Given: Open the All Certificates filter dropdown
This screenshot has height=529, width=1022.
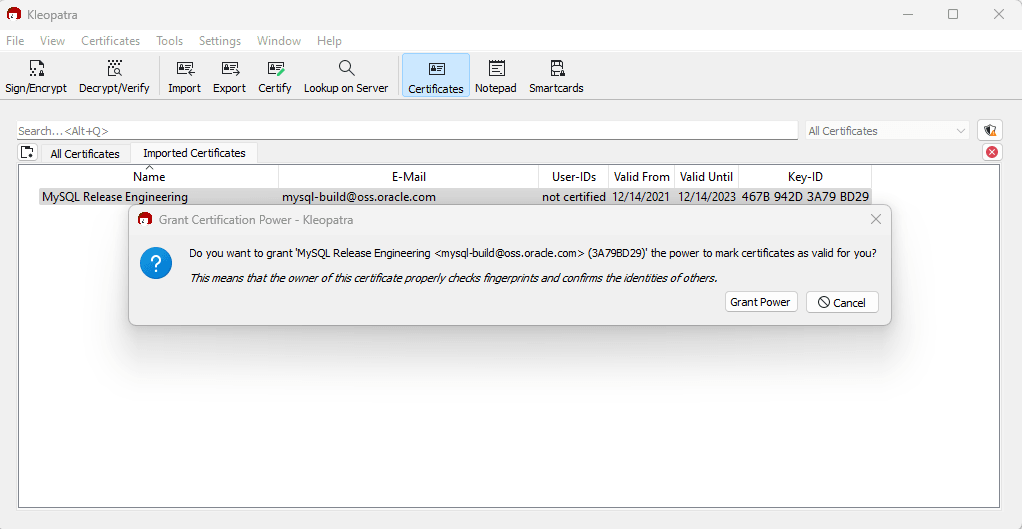Looking at the screenshot, I should pos(887,131).
